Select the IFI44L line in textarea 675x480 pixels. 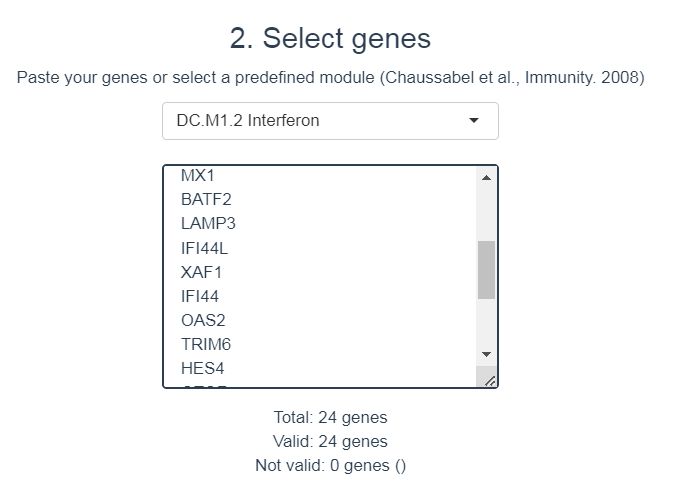204,248
